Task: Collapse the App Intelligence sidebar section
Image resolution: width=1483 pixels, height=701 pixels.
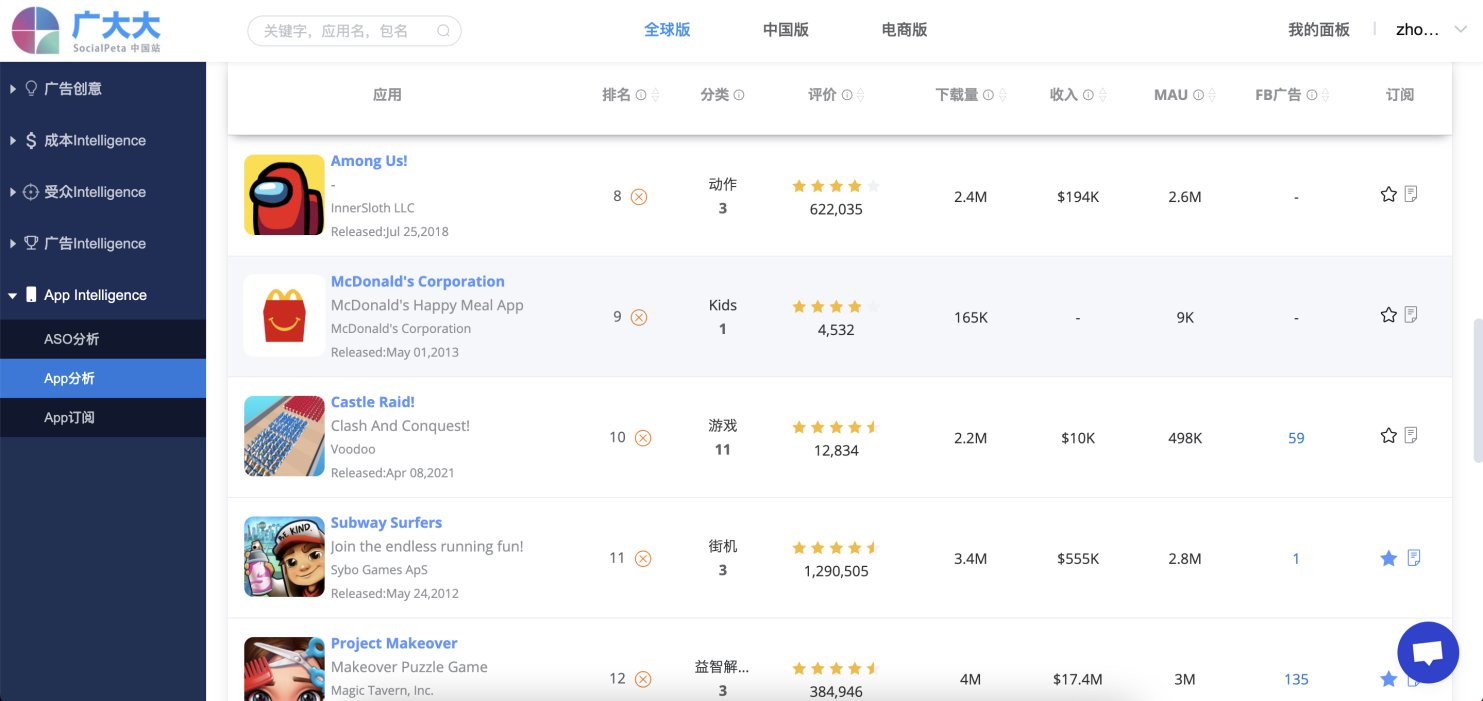Action: (103, 295)
